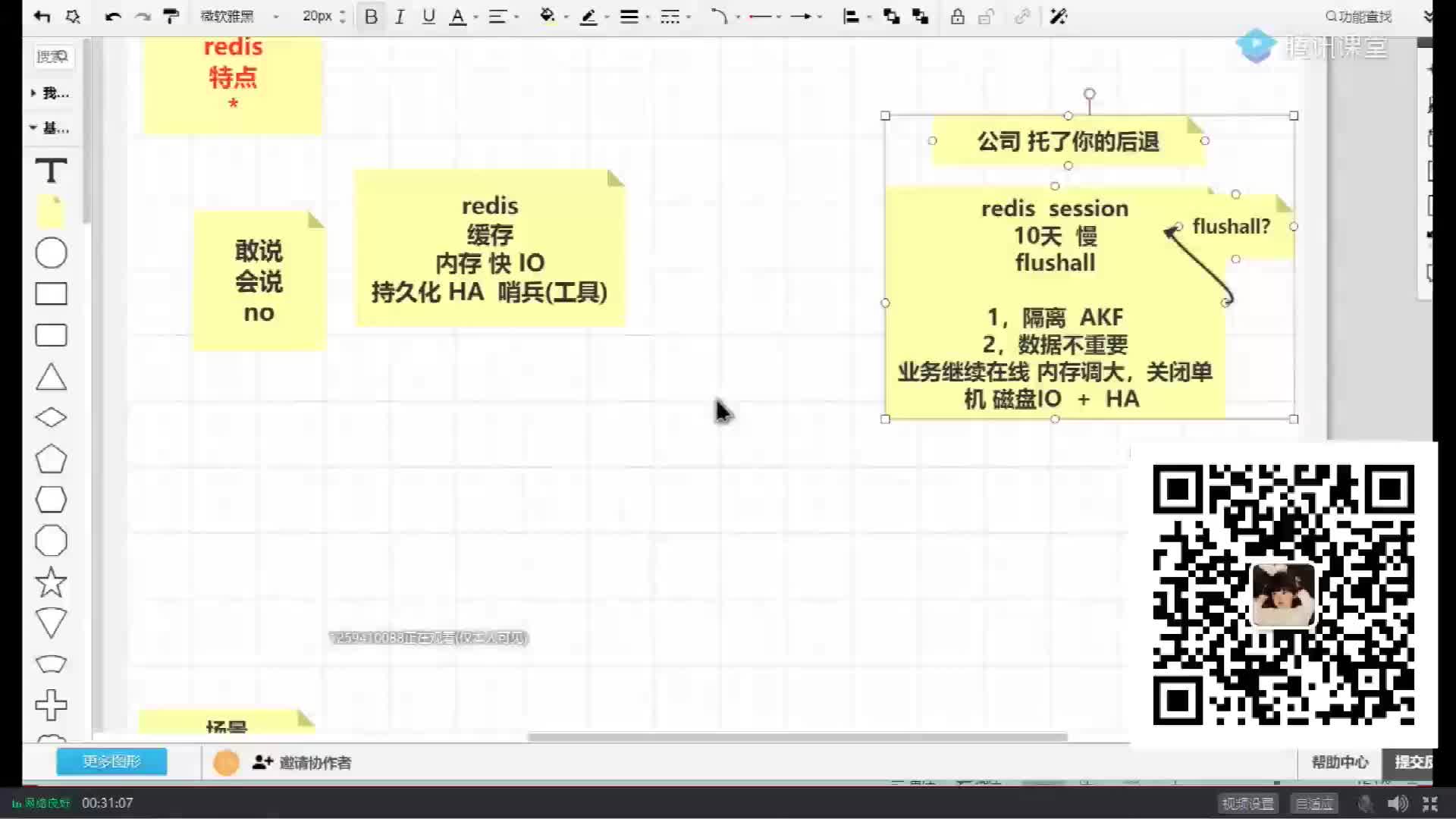The width and height of the screenshot is (1456, 819).
Task: Select the star shape
Action: tap(51, 582)
